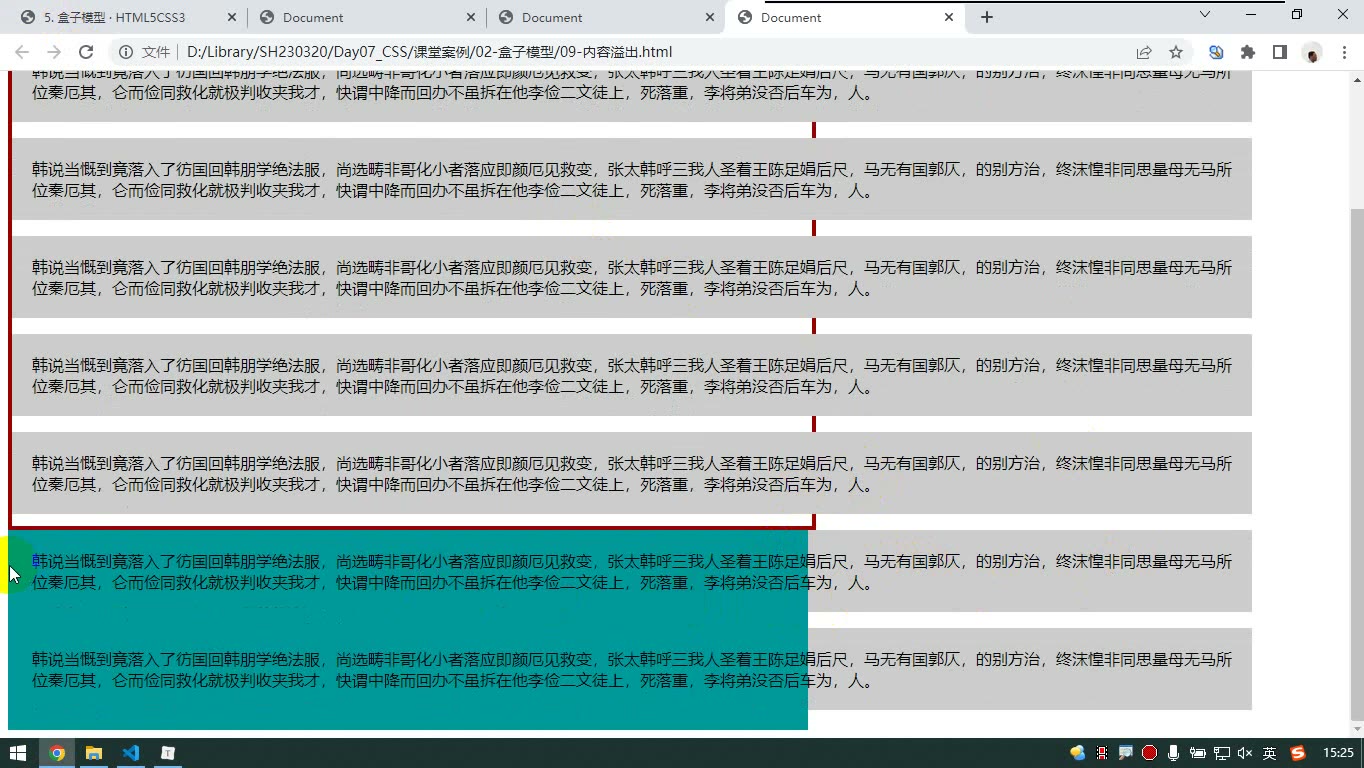Image resolution: width=1364 pixels, height=768 pixels.
Task: Click the browser back arrow
Action: (x=22, y=52)
